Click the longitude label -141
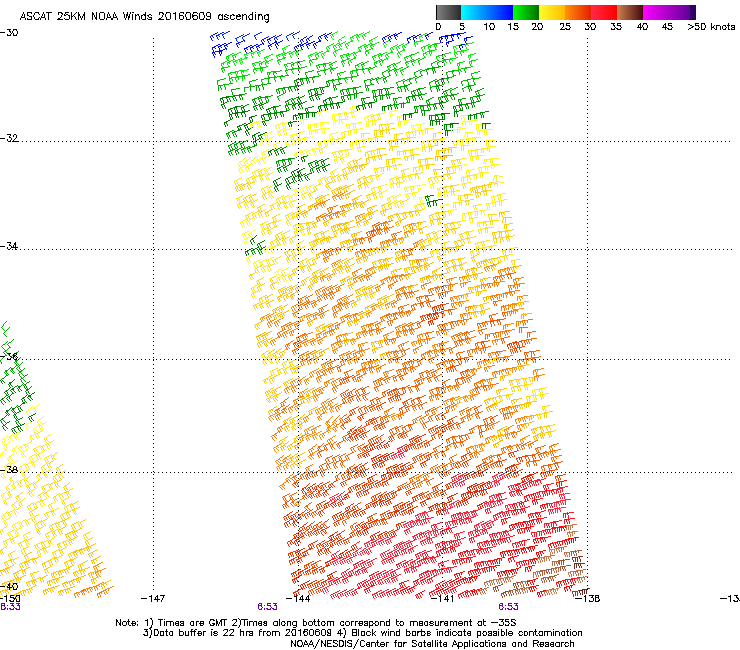The image size is (740, 650). point(443,599)
